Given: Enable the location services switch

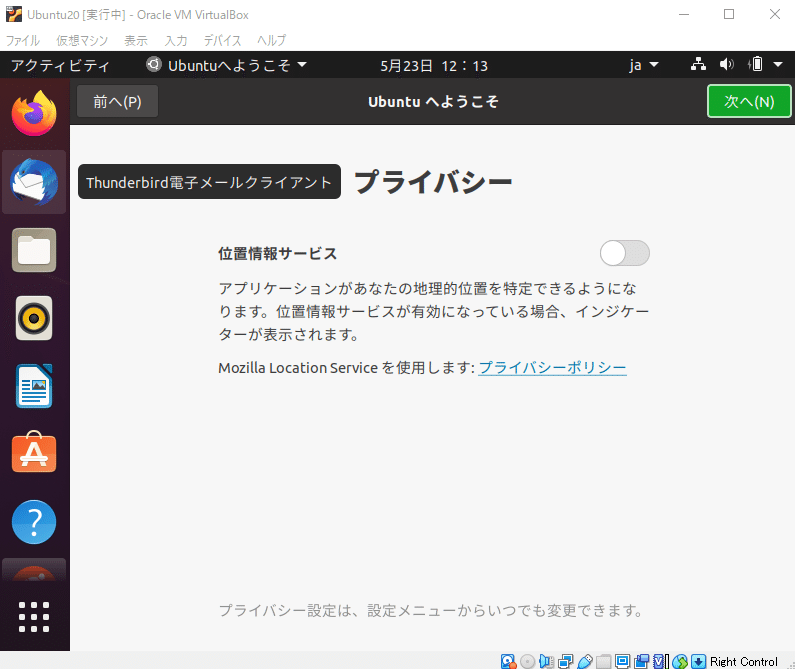Looking at the screenshot, I should [x=624, y=253].
